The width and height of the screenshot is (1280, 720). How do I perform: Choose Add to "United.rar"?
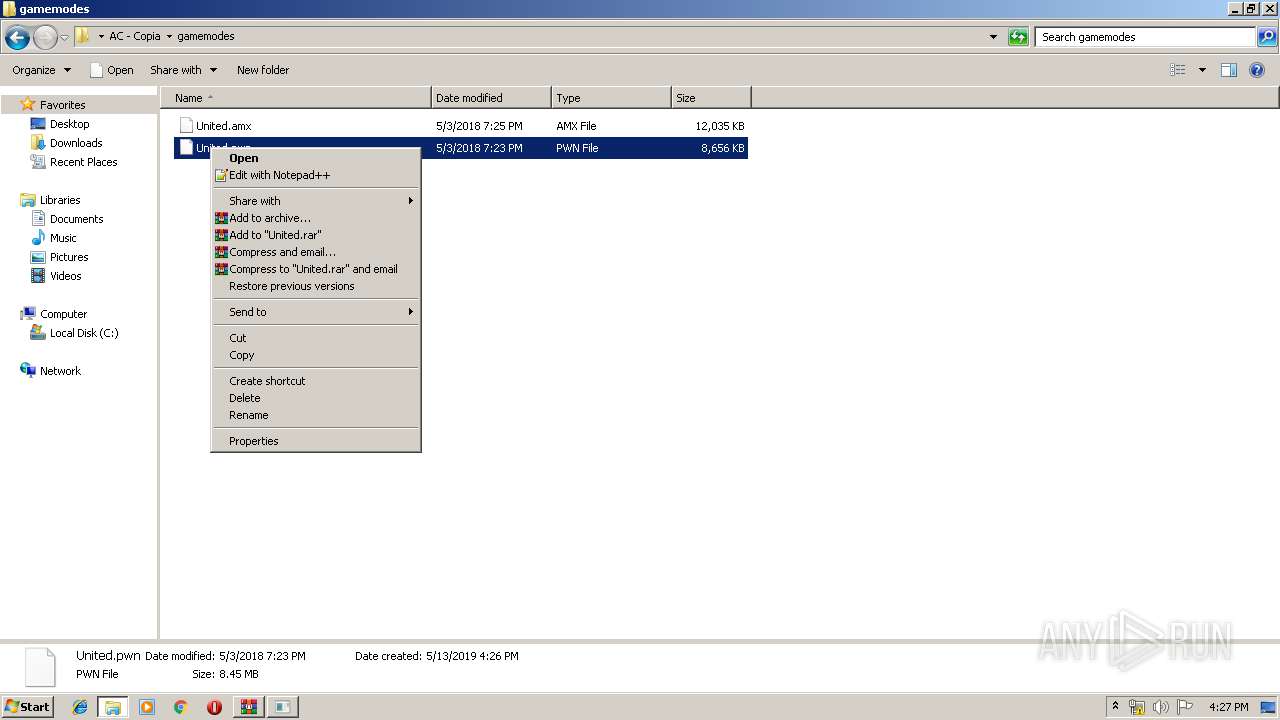pos(316,235)
